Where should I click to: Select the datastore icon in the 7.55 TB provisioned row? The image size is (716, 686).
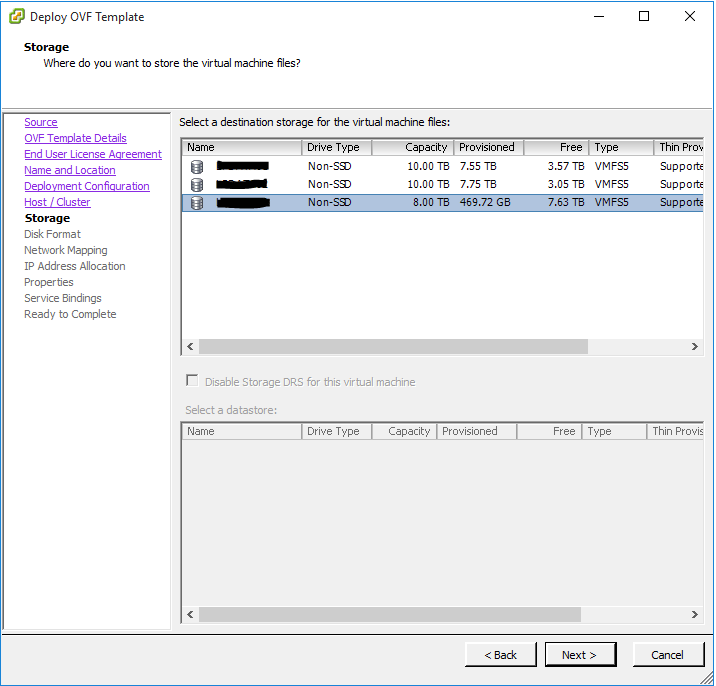pyautogui.click(x=197, y=167)
